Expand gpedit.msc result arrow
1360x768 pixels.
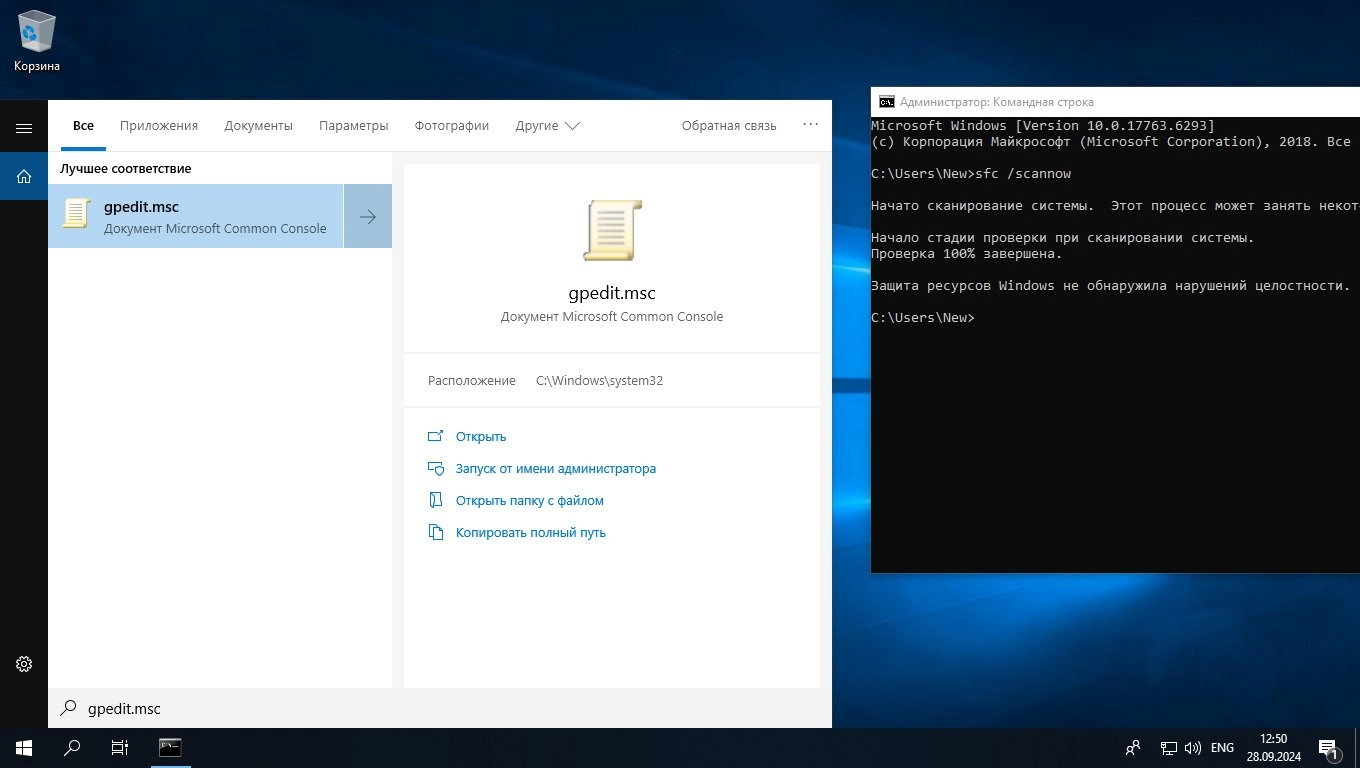pos(368,216)
